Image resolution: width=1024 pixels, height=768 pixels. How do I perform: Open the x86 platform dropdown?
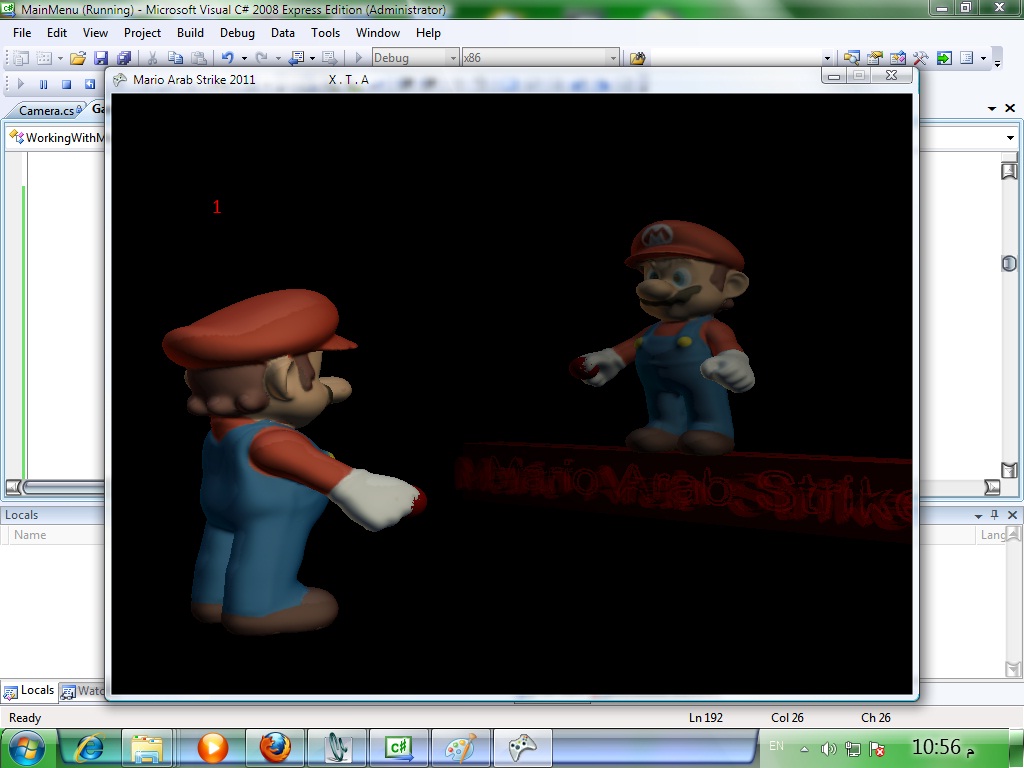coord(539,58)
